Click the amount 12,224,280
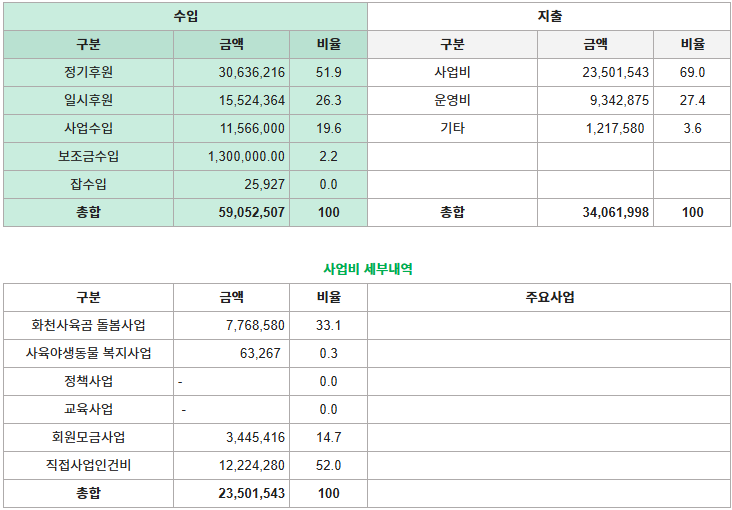The width and height of the screenshot is (732, 510). 252,466
